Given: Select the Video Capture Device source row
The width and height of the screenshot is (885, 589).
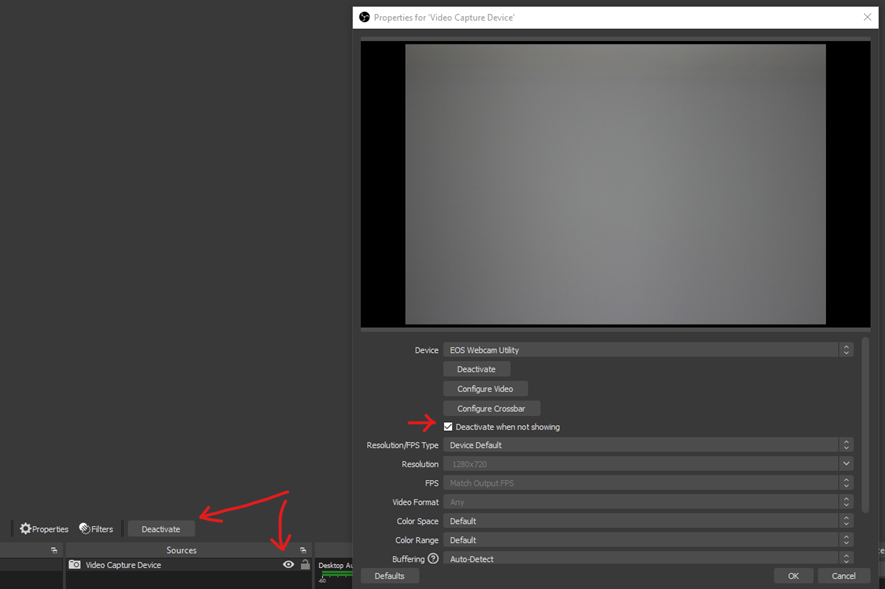Looking at the screenshot, I should [189, 564].
